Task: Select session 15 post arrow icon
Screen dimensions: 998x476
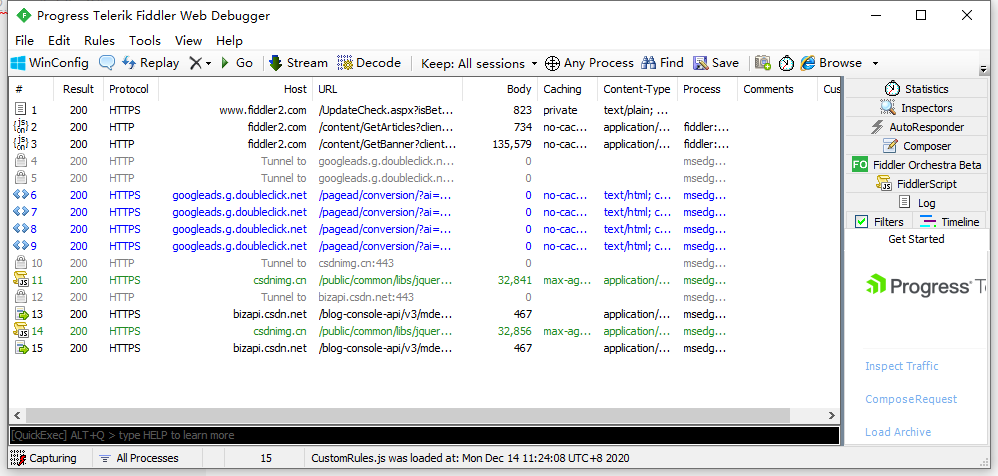Action: click(21, 348)
